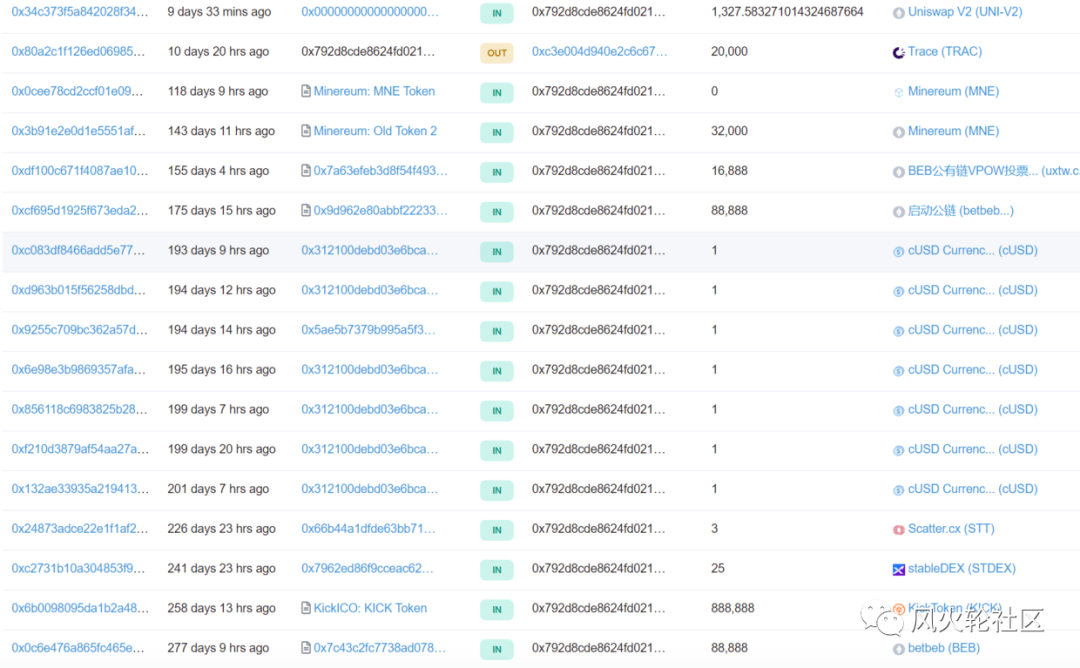Open sender address 0x66b44a1dfde63bb71

click(368, 529)
